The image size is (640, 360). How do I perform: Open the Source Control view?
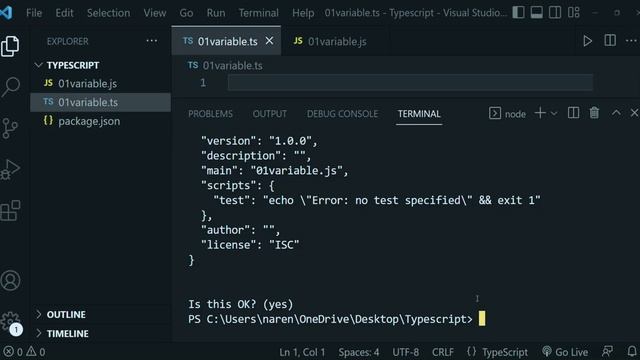point(10,128)
